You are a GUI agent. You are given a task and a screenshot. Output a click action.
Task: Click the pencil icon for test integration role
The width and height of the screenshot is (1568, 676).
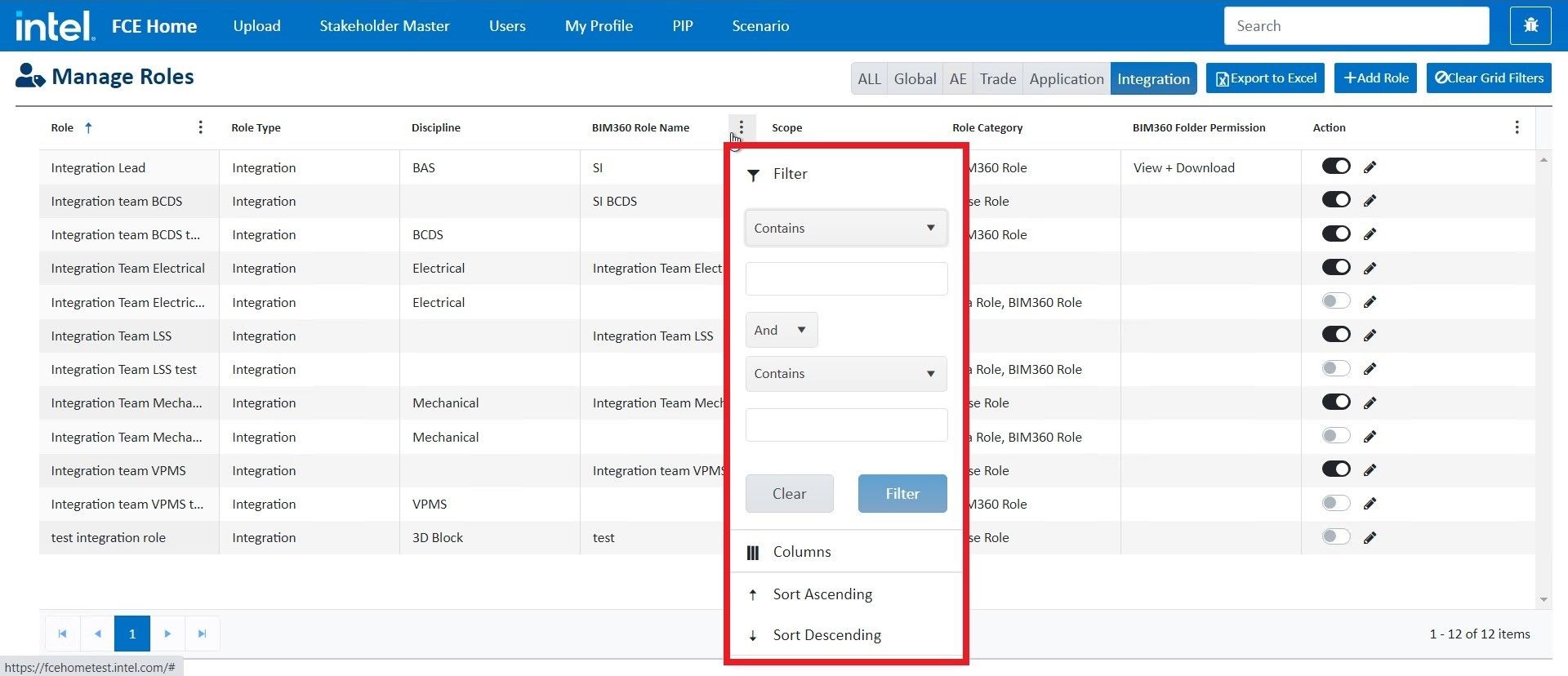click(1370, 537)
